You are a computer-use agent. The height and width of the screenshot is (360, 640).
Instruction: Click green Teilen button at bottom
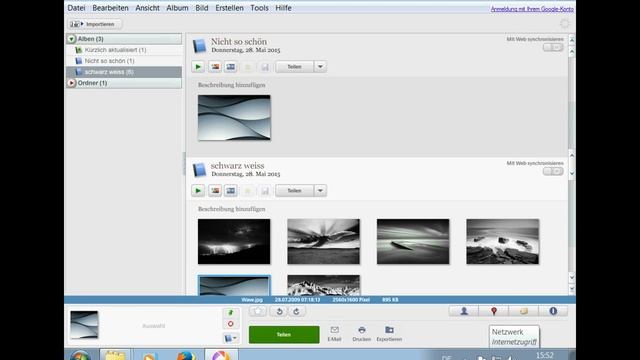(284, 334)
